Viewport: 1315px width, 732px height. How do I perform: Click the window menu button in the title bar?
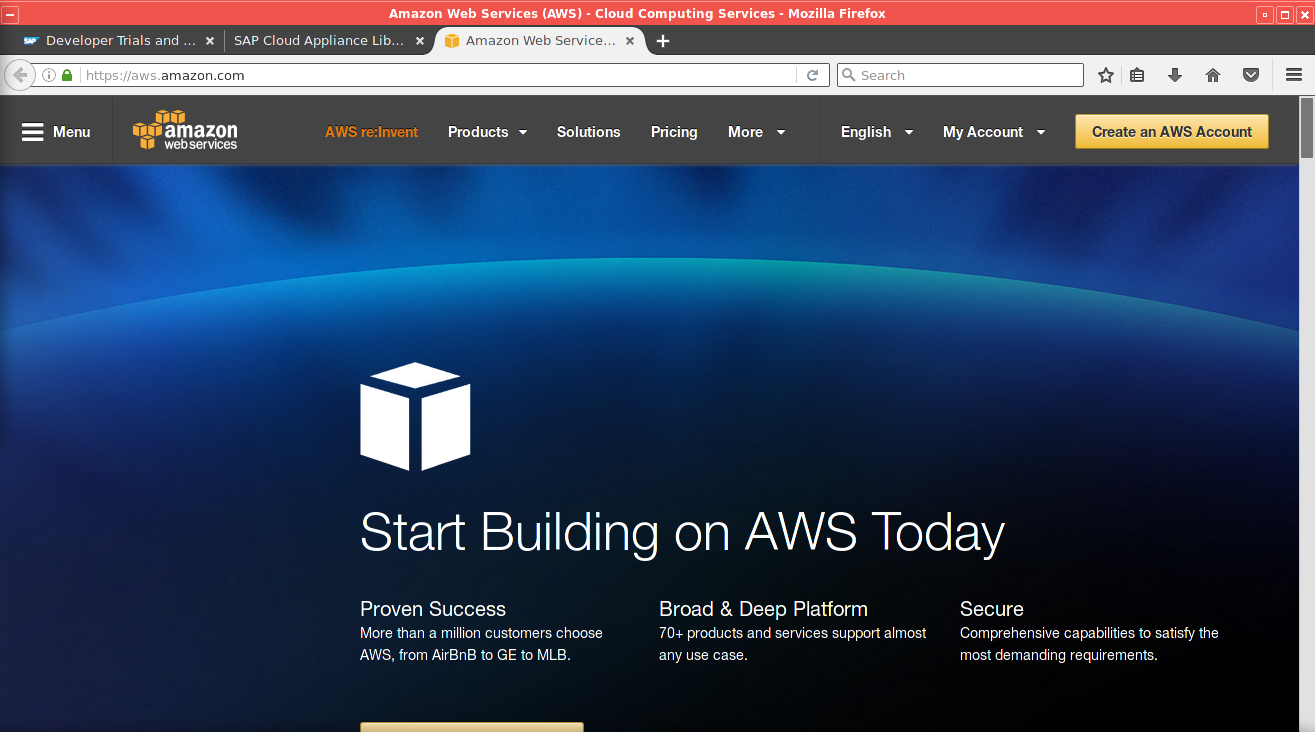point(11,14)
